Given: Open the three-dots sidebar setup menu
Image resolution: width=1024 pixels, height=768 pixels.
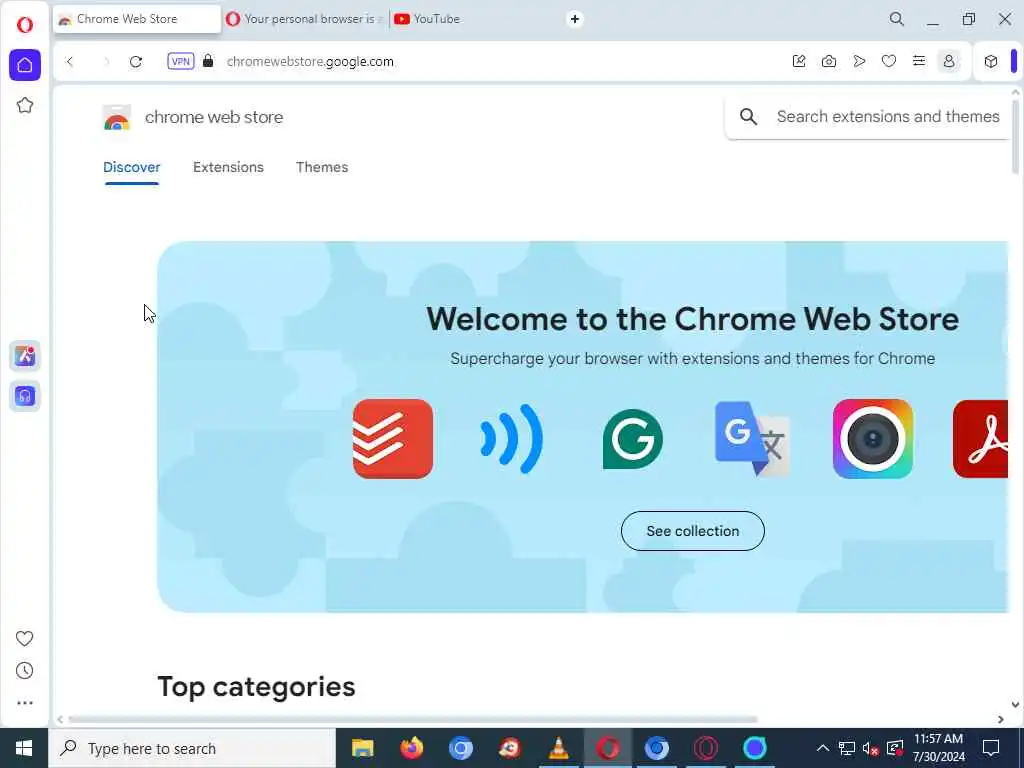Looking at the screenshot, I should (x=25, y=703).
